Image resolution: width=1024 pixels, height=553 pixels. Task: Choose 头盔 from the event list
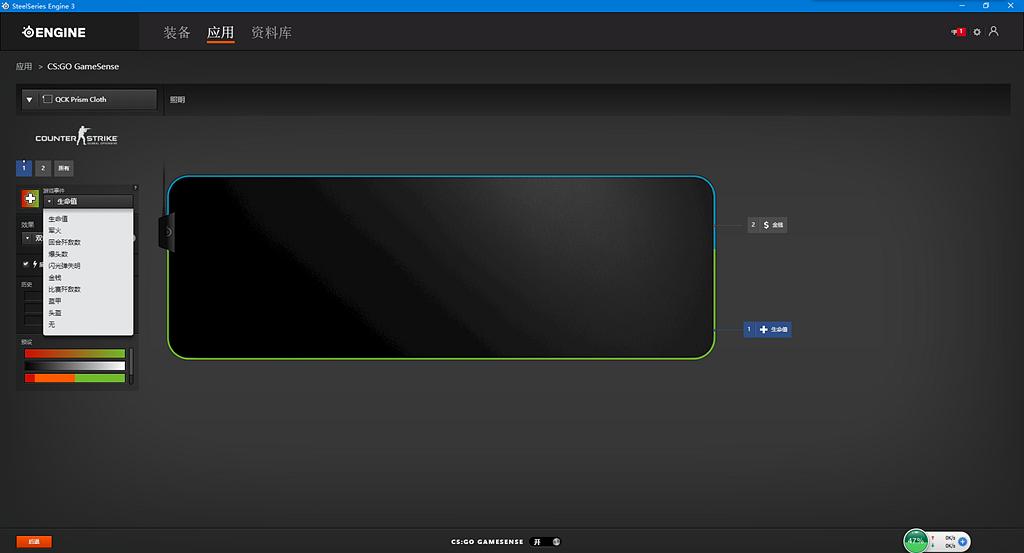88,313
